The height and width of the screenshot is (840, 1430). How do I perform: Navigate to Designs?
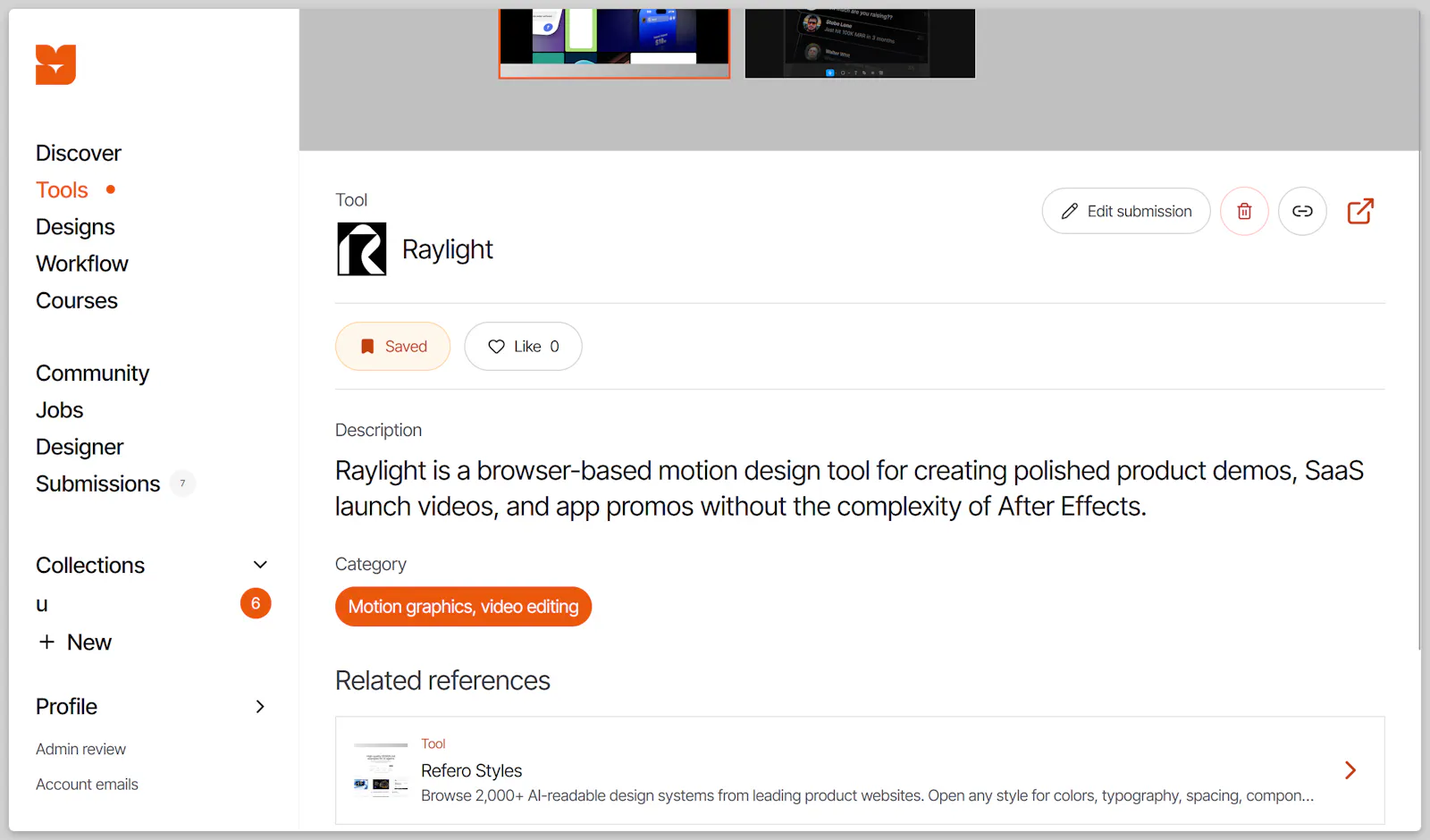click(x=75, y=227)
